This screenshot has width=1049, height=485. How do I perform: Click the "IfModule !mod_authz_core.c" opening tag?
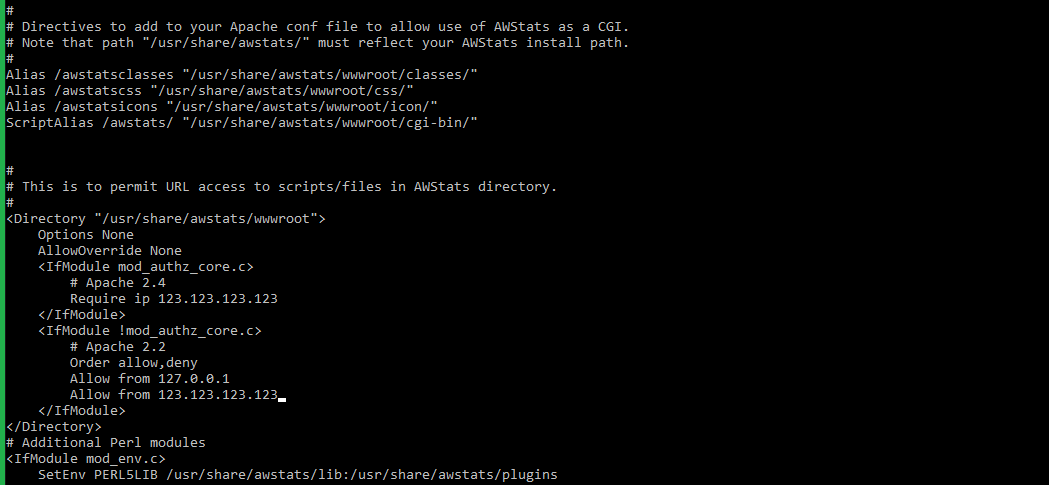click(150, 330)
